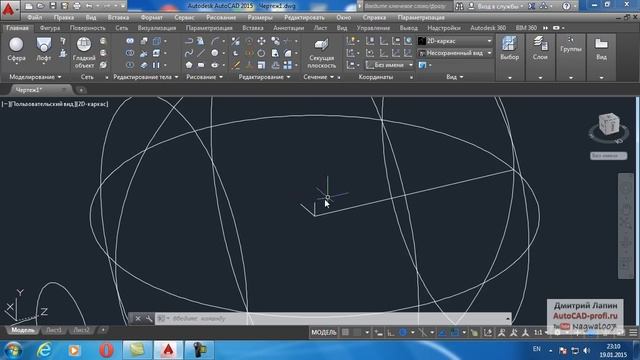Toggle 3D object snap in status bar
This screenshot has width=640, height=360.
(x=474, y=333)
